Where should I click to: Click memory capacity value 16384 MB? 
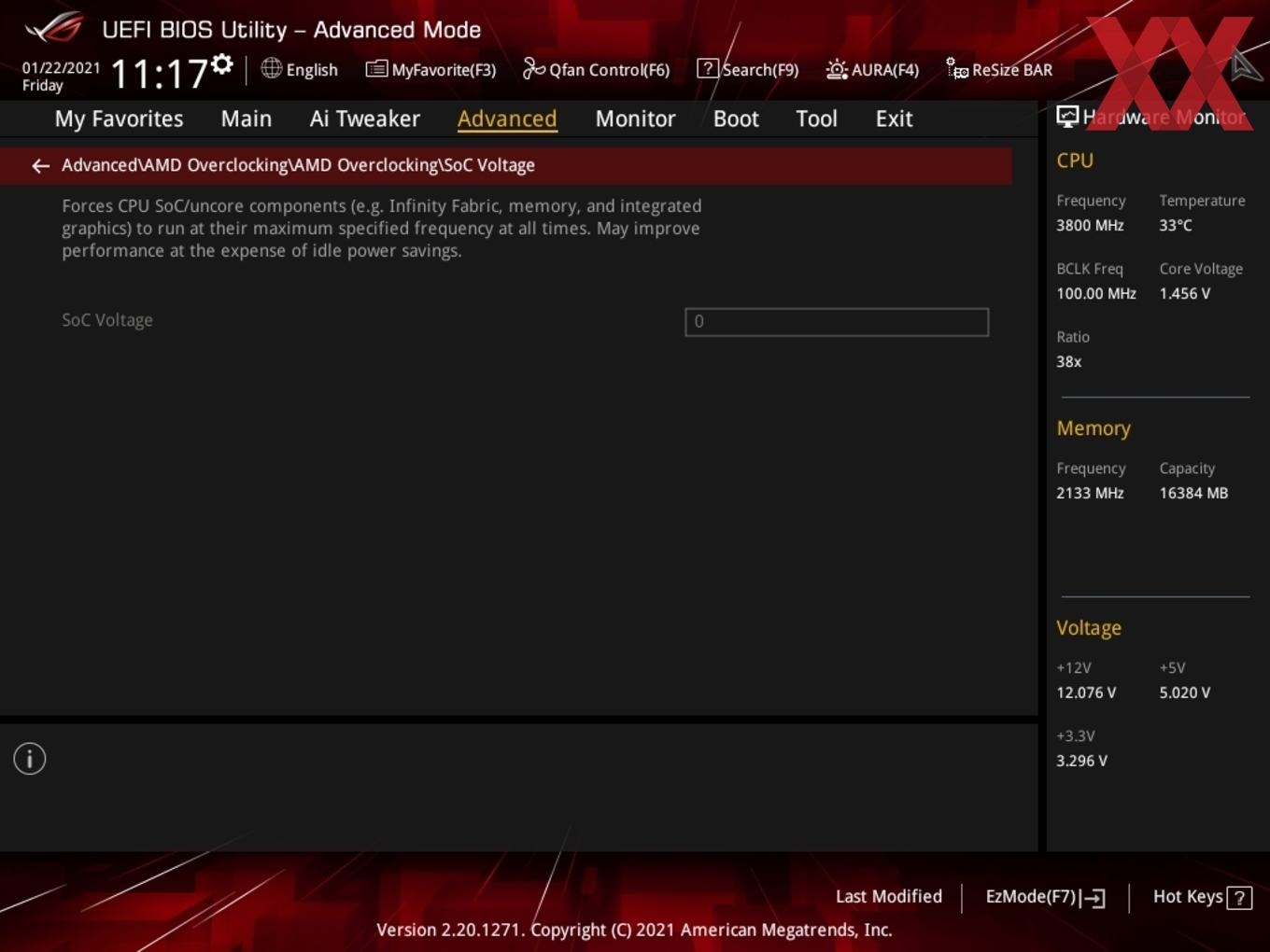point(1193,494)
